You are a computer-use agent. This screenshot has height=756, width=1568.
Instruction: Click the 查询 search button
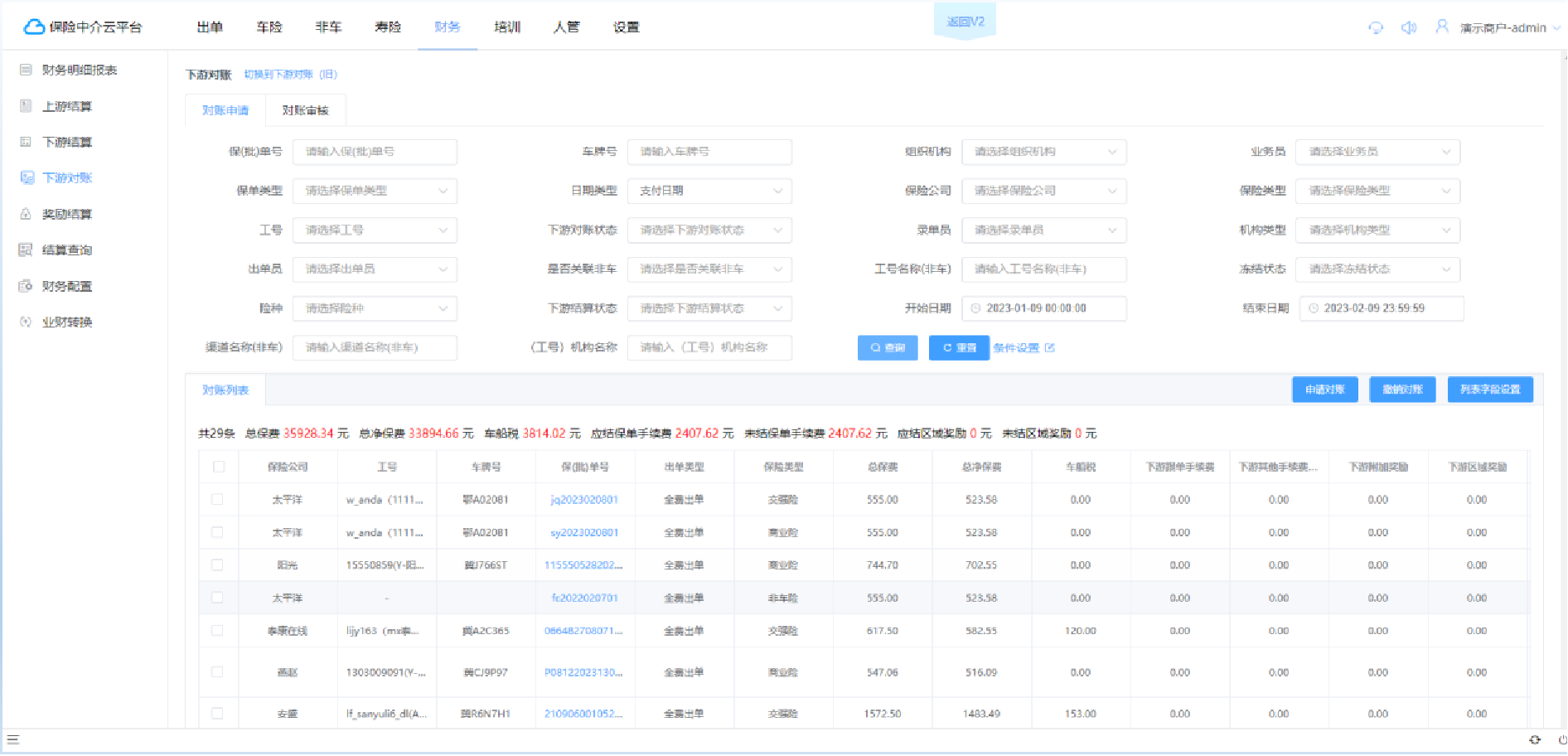(x=888, y=348)
